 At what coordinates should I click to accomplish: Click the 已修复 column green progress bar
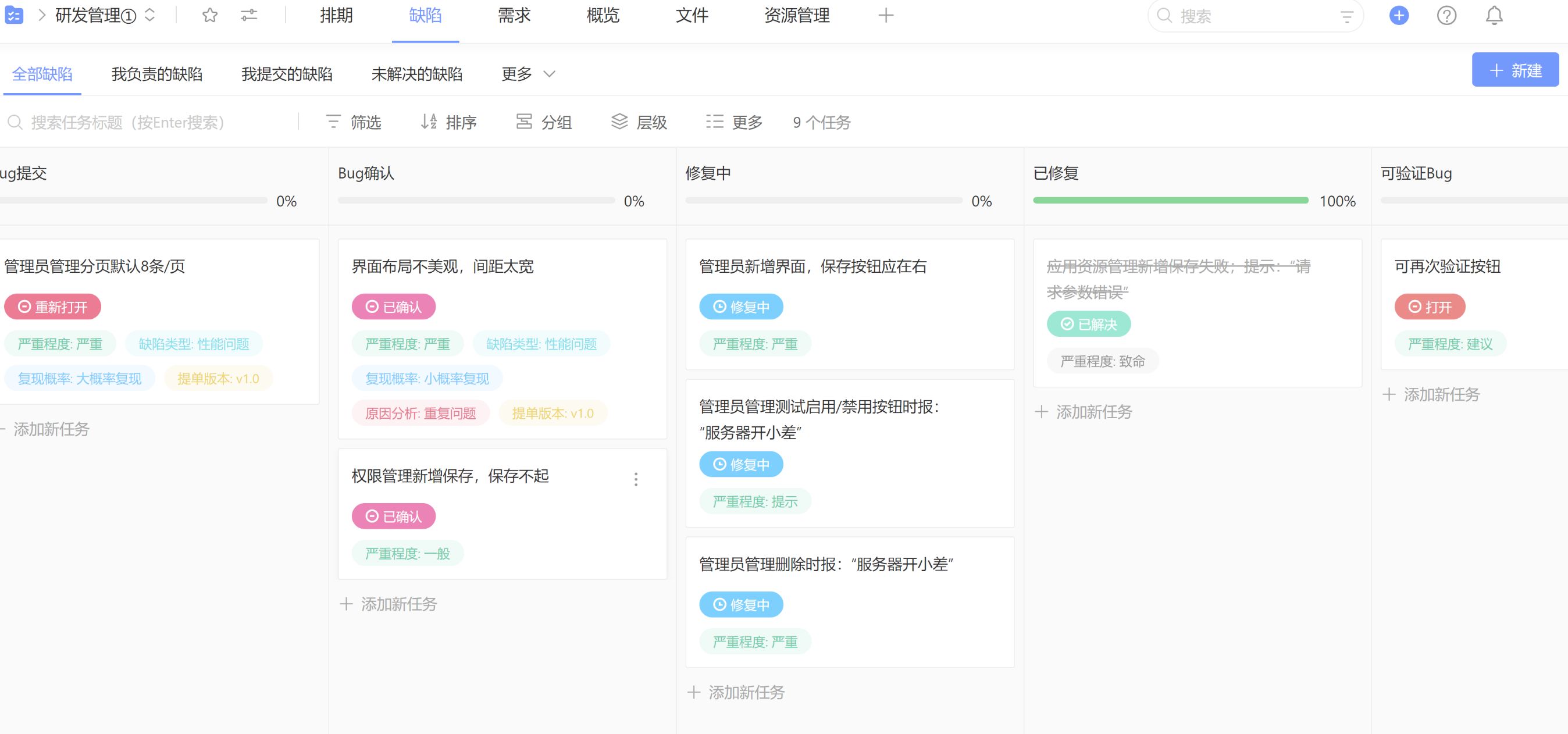pos(1170,200)
